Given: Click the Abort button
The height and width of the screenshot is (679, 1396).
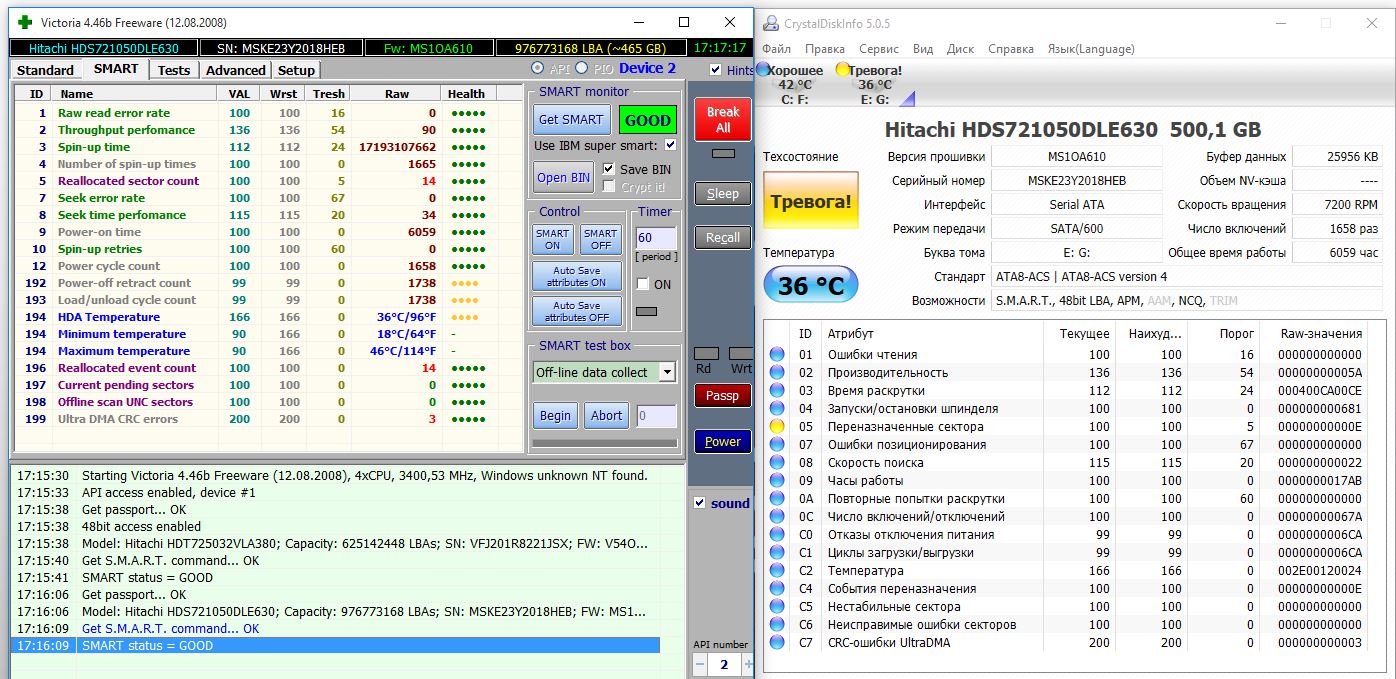Looking at the screenshot, I should (606, 416).
